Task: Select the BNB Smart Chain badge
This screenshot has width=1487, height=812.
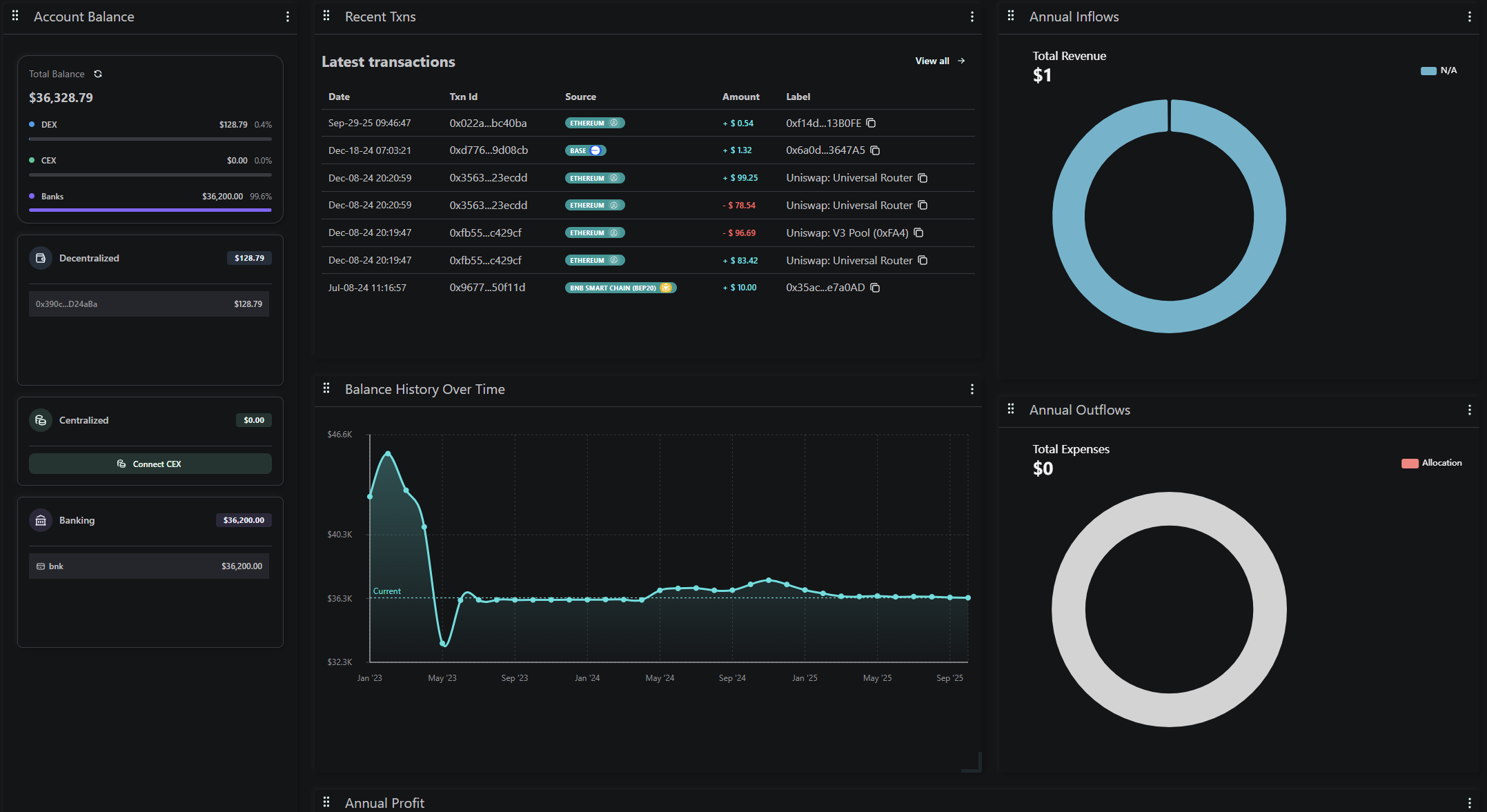Action: point(620,288)
